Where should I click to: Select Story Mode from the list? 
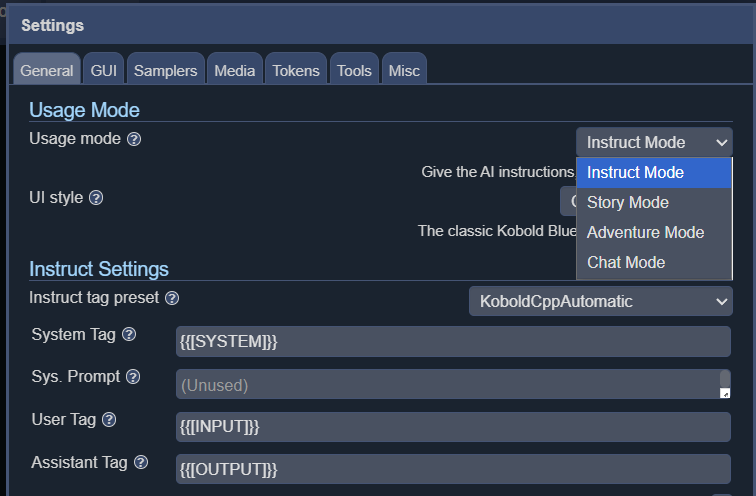tap(628, 202)
